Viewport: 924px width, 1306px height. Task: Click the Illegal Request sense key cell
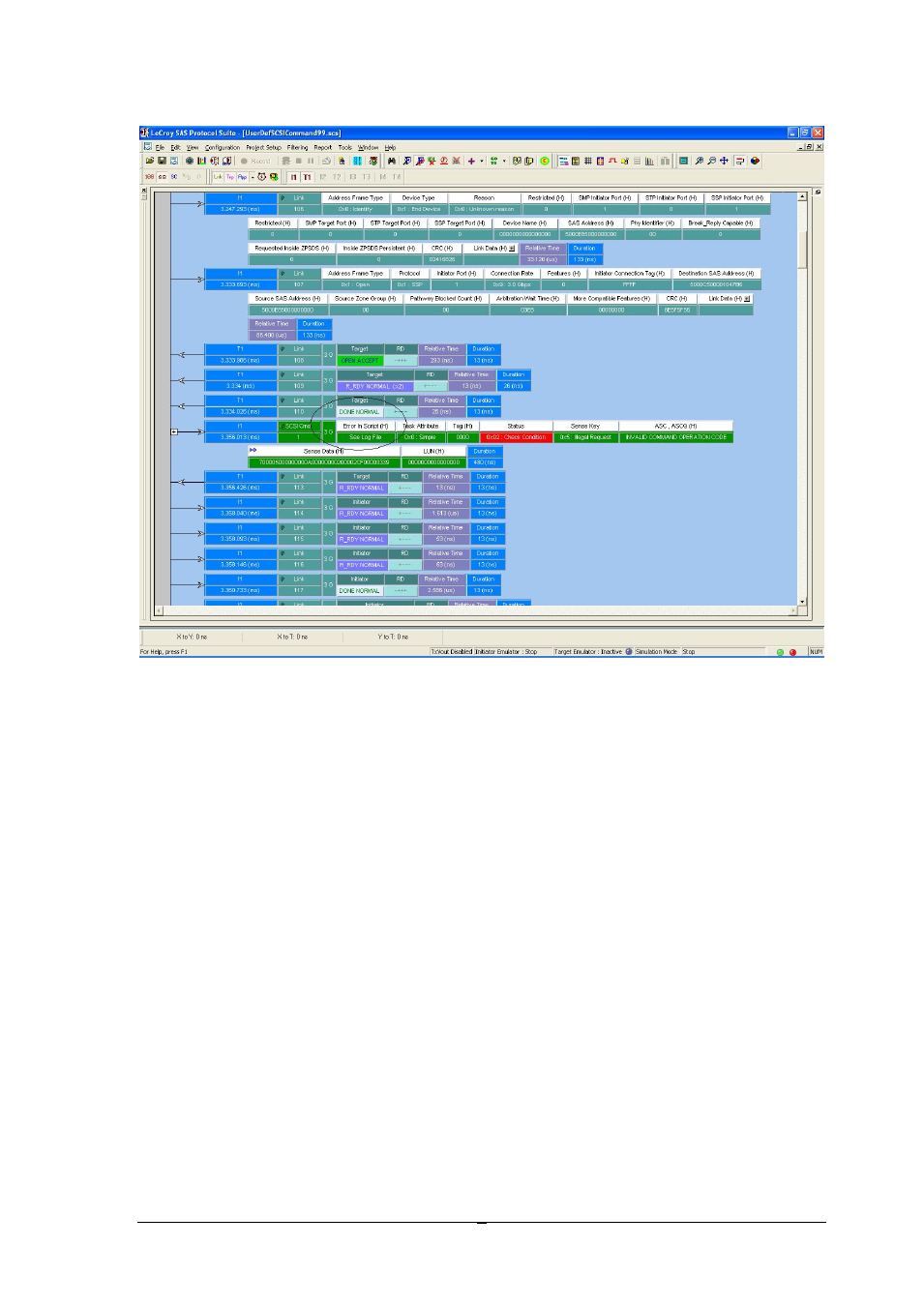(x=585, y=437)
